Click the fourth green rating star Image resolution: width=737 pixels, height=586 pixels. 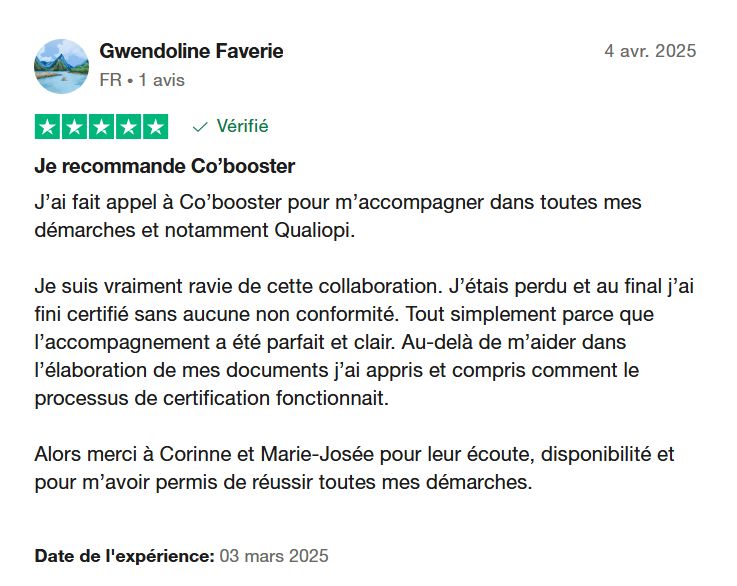pyautogui.click(x=129, y=127)
